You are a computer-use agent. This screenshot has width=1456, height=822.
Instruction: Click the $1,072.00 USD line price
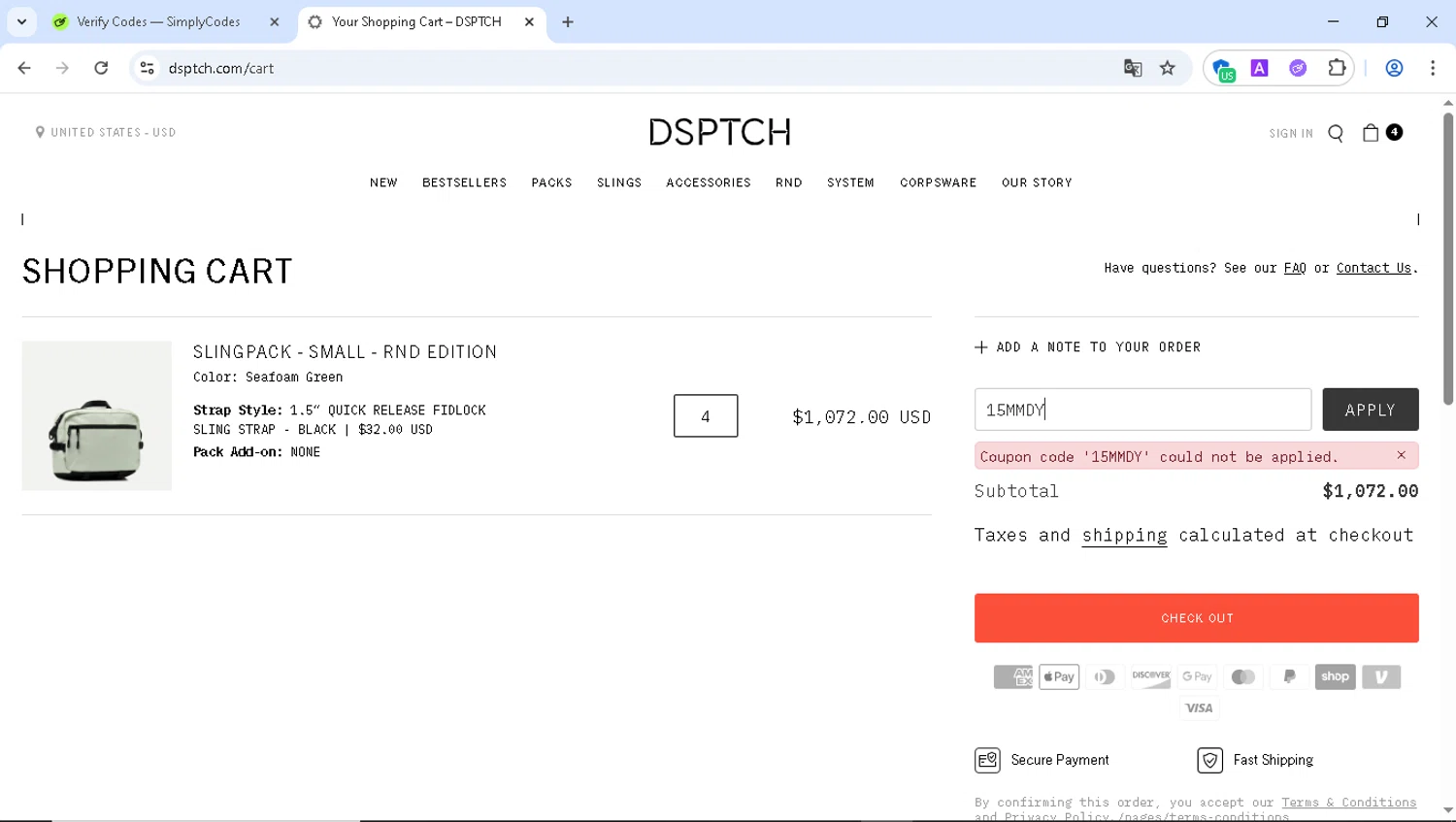tap(861, 416)
